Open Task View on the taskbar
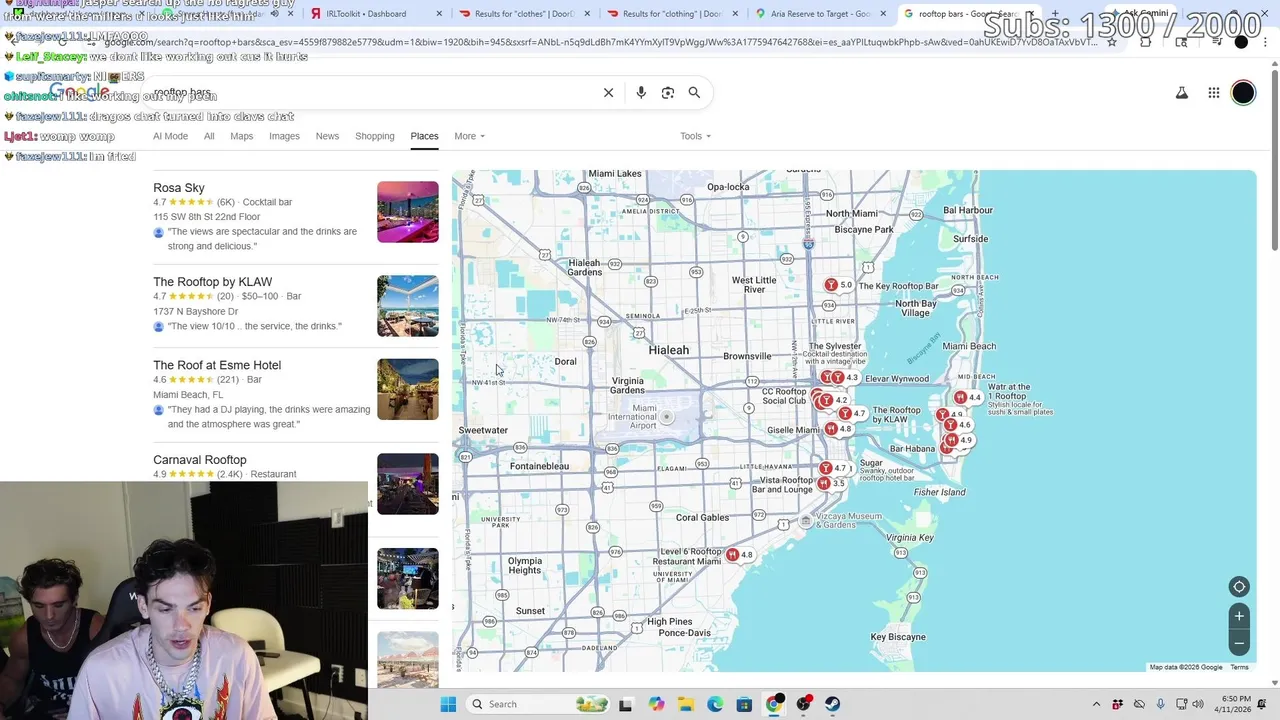The image size is (1280, 720). 625,704
